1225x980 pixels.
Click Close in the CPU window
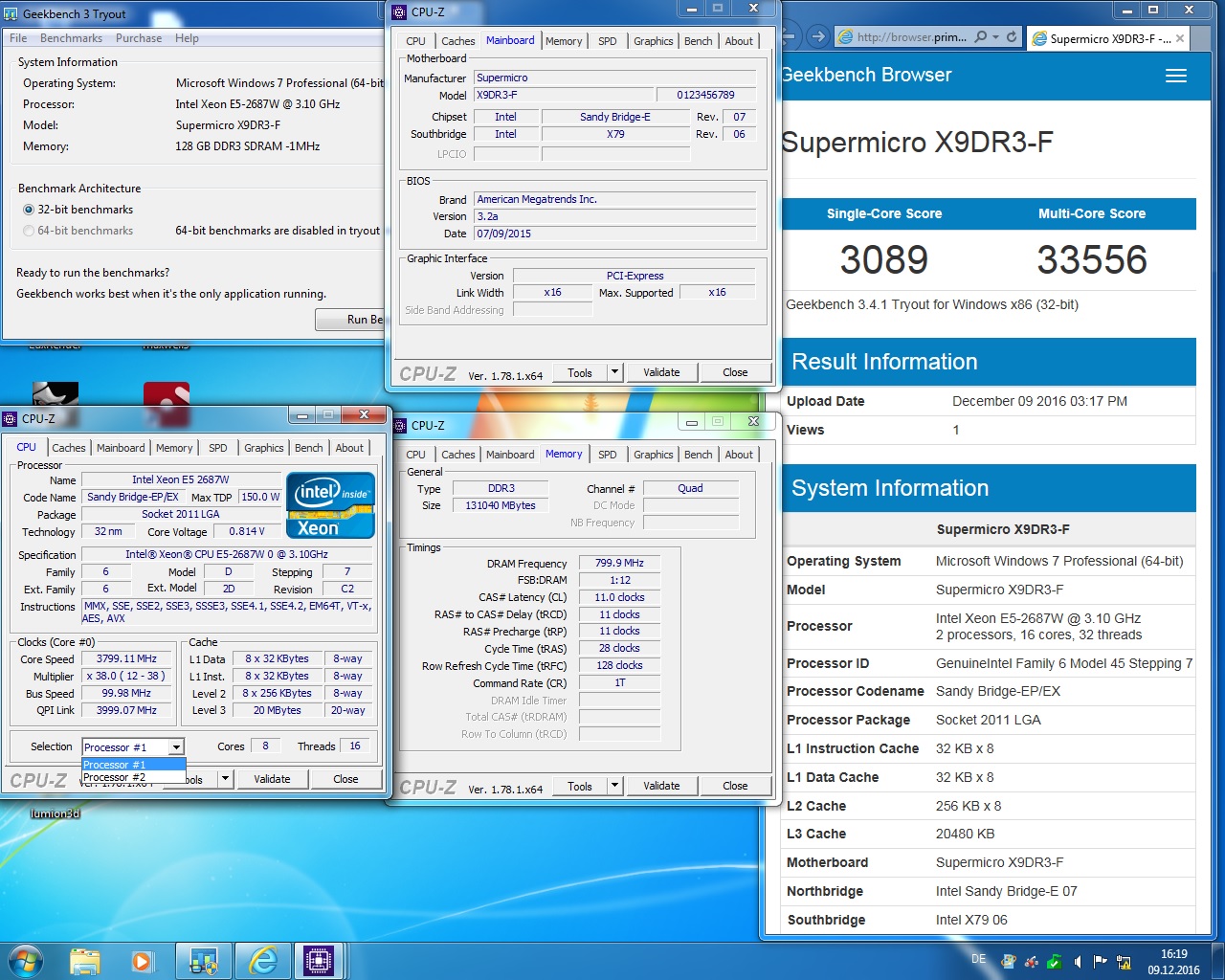point(345,779)
